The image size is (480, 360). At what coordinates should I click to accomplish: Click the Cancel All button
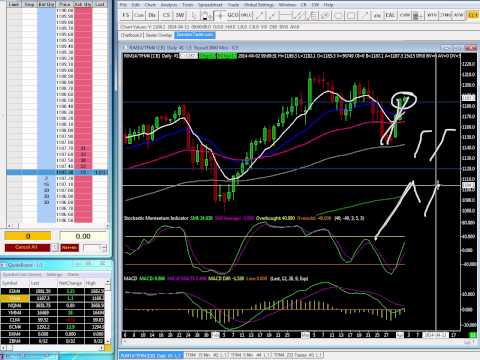click(27, 247)
